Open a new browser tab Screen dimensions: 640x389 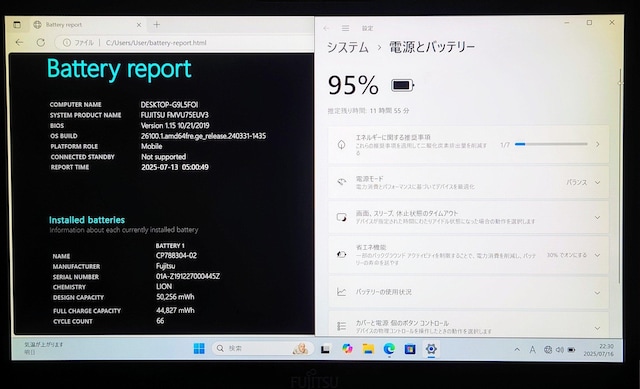(157, 24)
